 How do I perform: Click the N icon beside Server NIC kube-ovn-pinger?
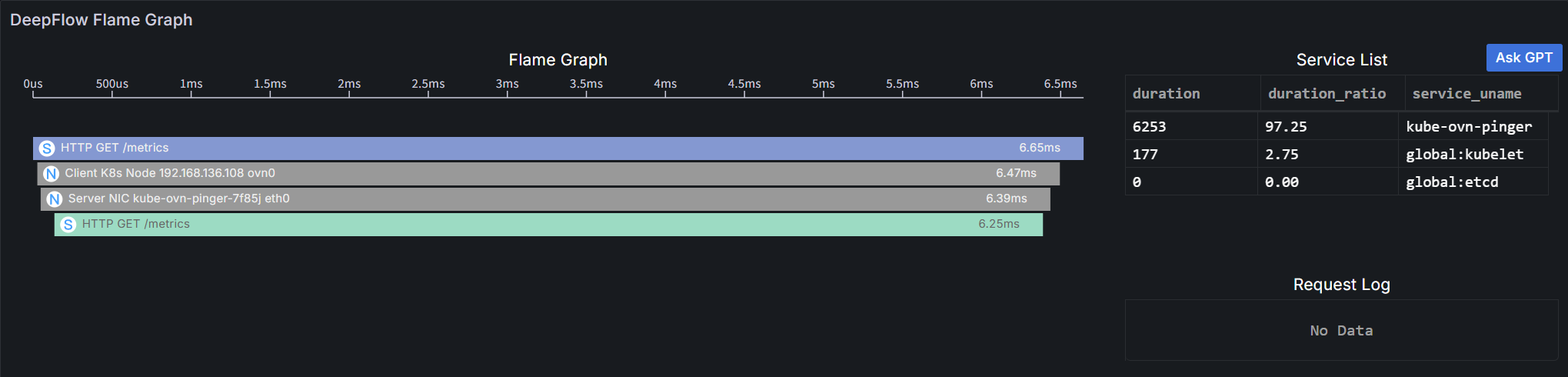55,199
